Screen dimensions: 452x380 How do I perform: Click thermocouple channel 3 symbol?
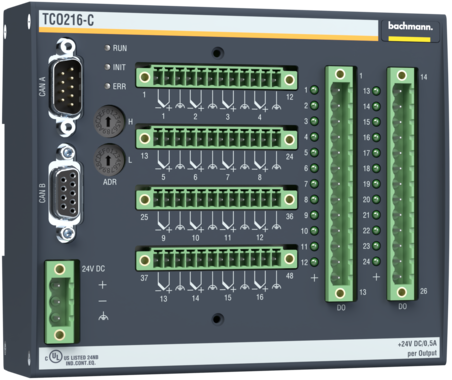point(228,101)
